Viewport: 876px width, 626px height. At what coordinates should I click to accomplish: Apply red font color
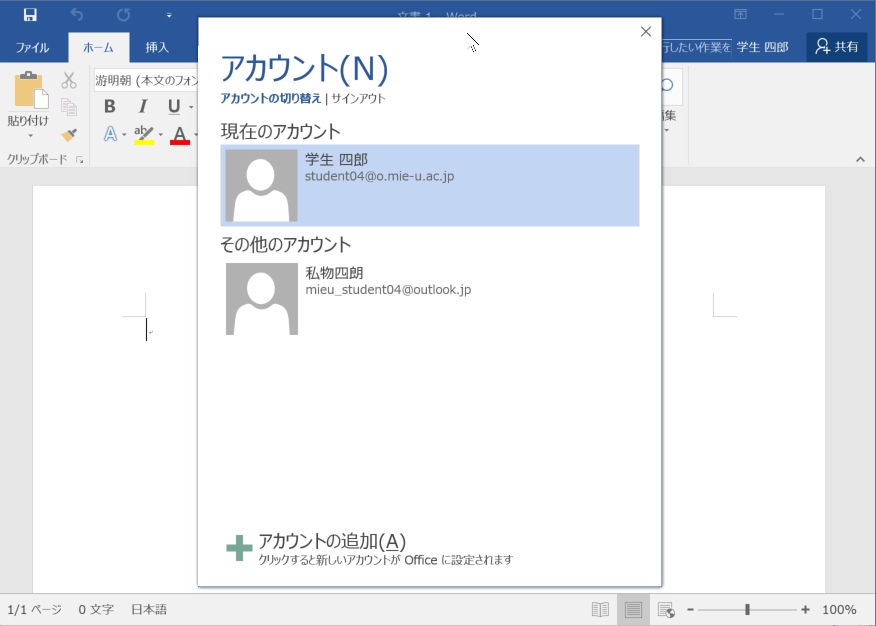pos(180,135)
